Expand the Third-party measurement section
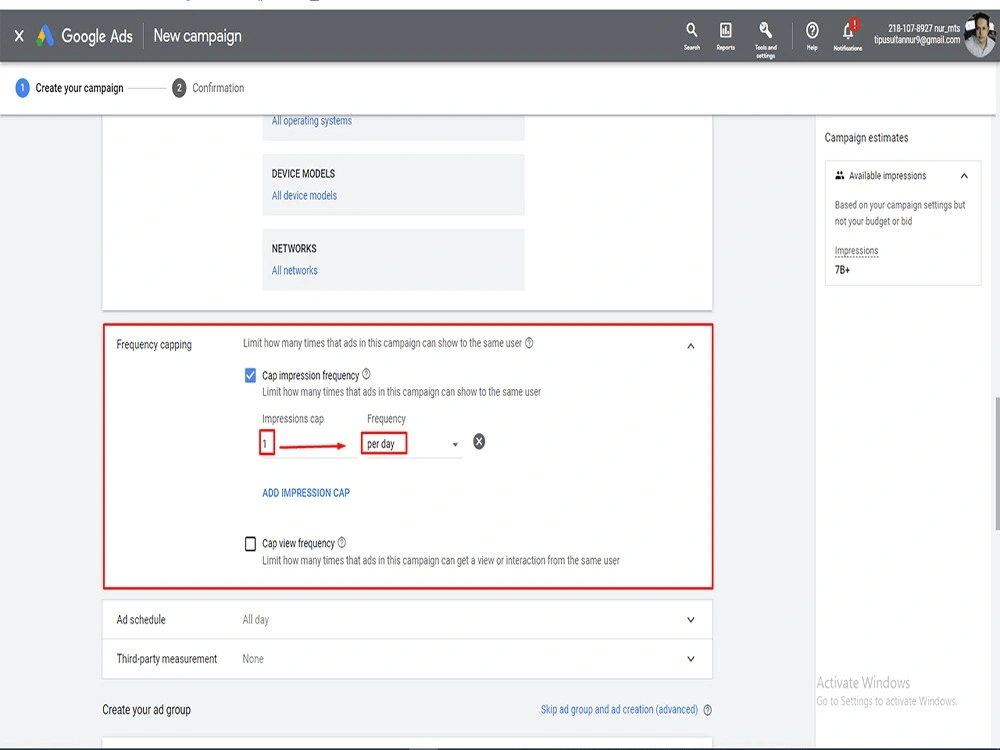Viewport: 1000px width, 750px height. (x=691, y=659)
